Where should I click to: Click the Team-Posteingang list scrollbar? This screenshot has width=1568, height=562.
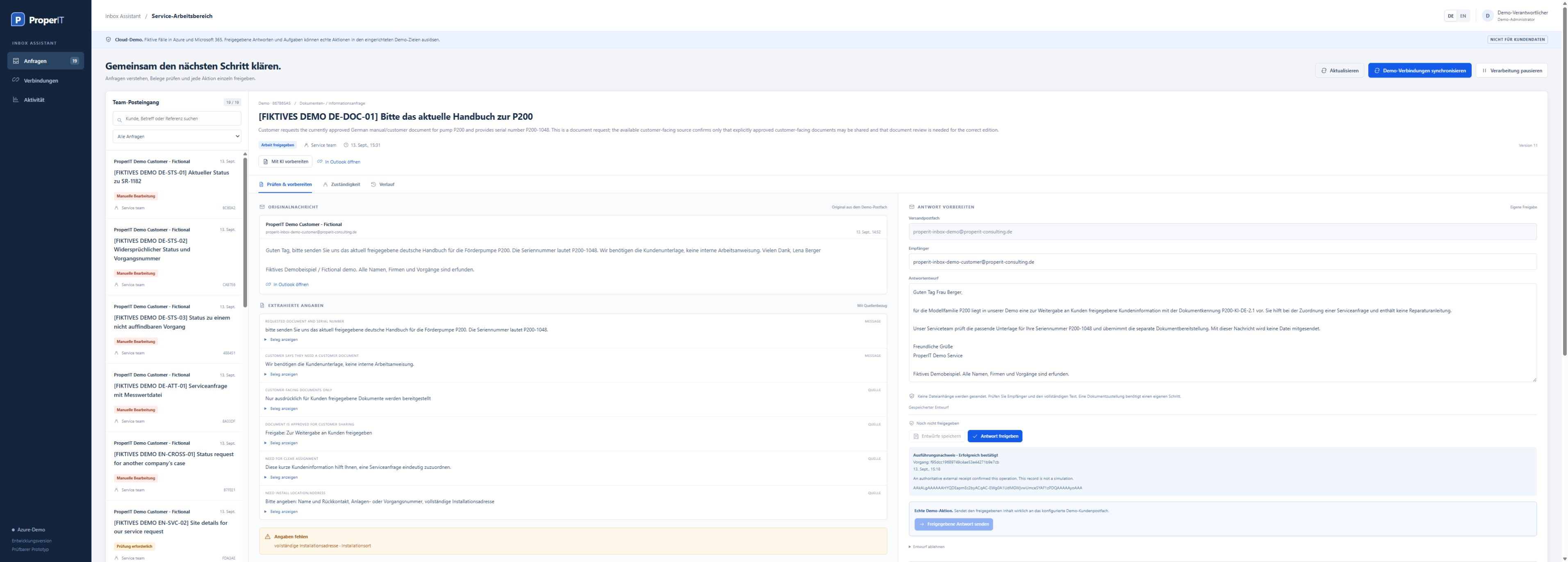click(245, 231)
